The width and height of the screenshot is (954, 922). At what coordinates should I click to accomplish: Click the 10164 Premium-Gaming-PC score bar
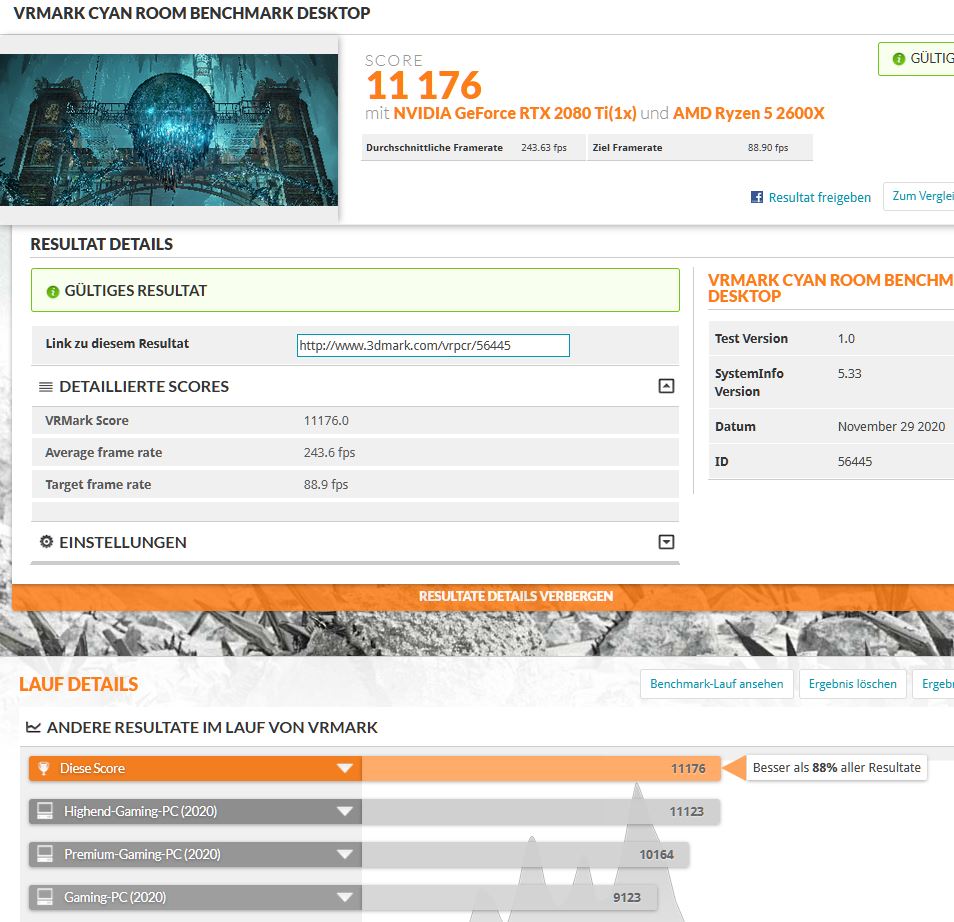click(526, 854)
